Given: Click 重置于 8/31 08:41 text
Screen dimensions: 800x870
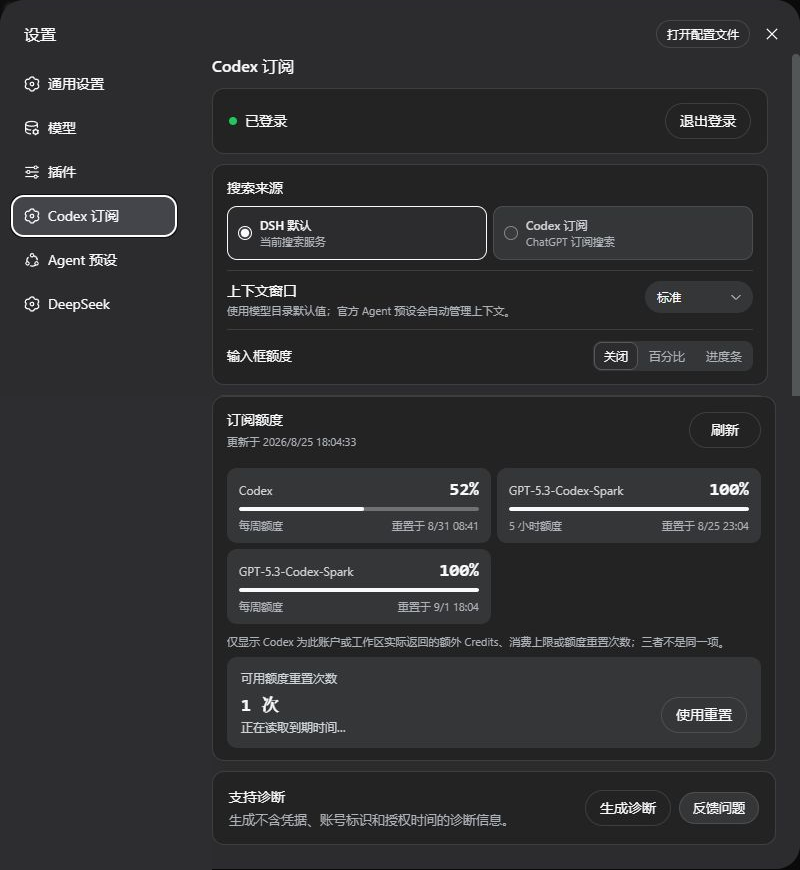Looking at the screenshot, I should tap(435, 526).
